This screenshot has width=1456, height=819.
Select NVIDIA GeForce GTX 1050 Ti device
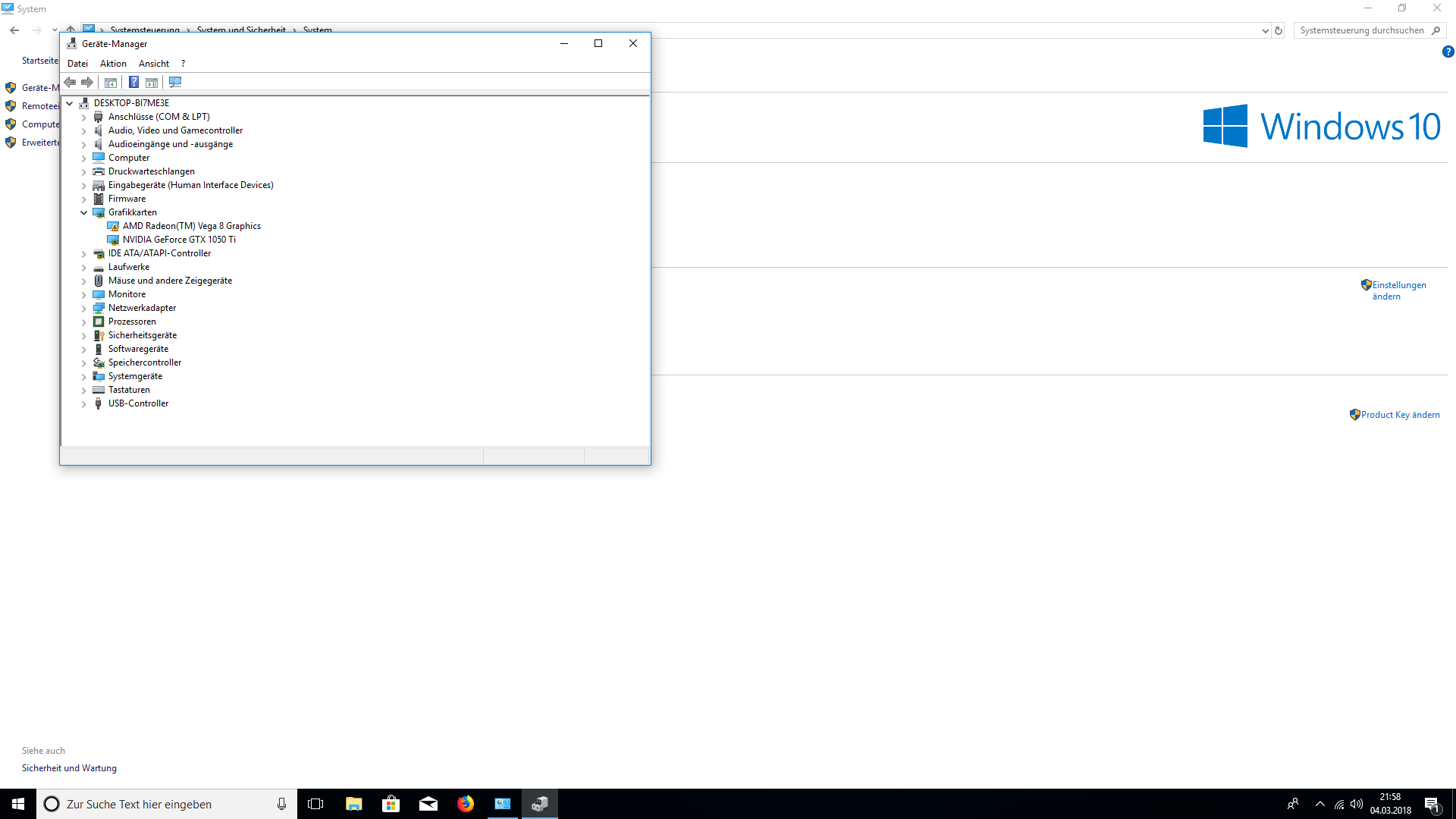point(179,240)
